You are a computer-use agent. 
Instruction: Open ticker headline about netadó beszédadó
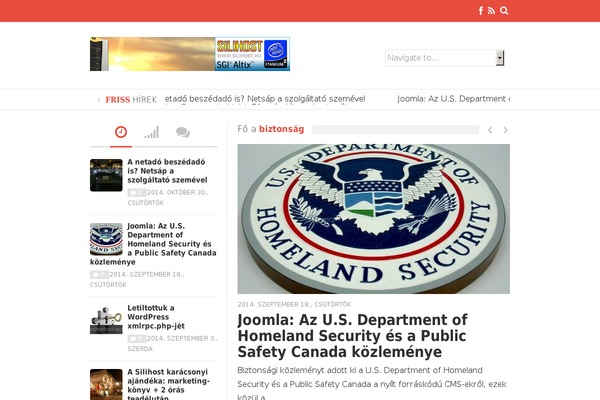[x=265, y=99]
